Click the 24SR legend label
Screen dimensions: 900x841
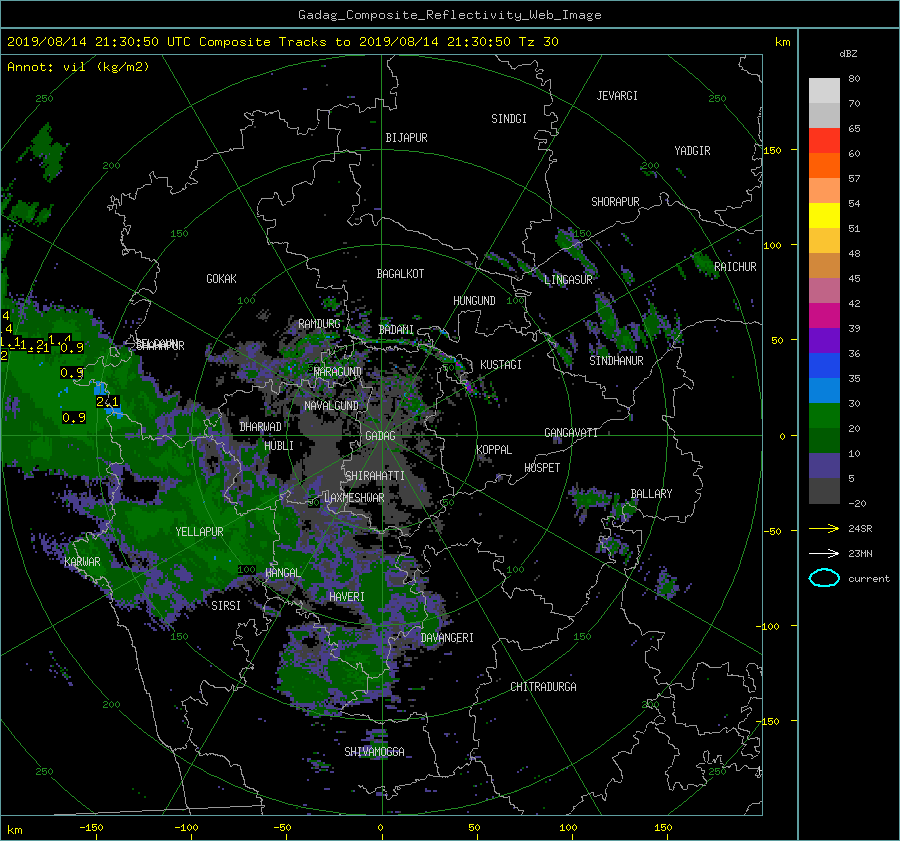[x=860, y=528]
